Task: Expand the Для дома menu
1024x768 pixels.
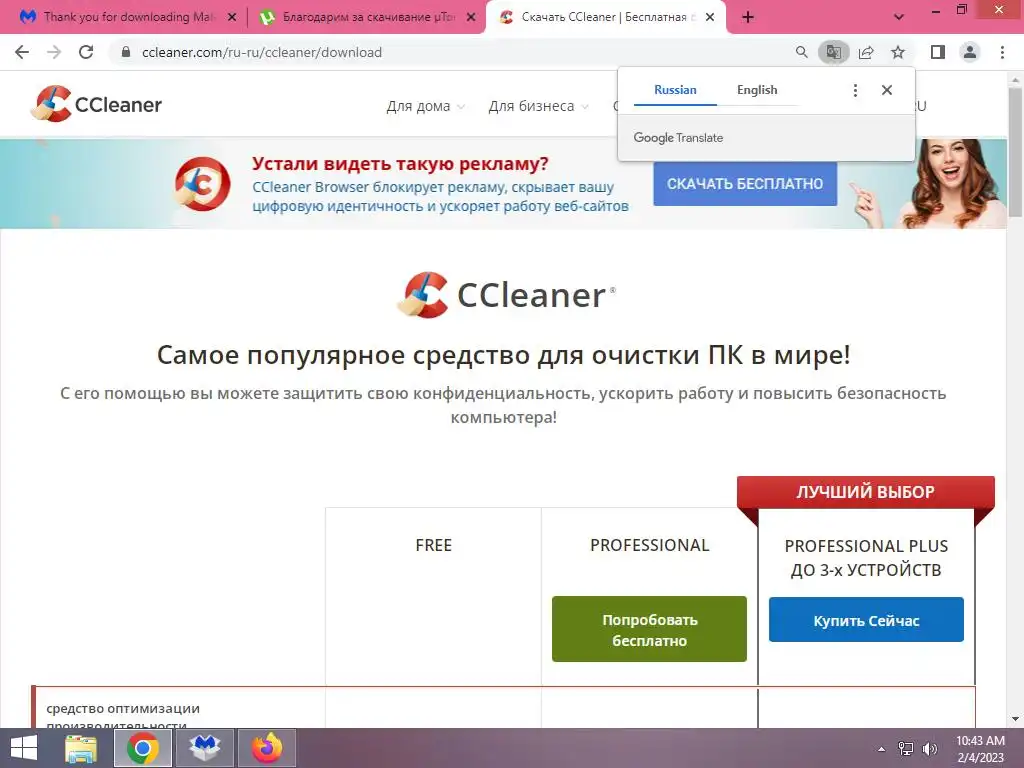Action: tap(425, 106)
